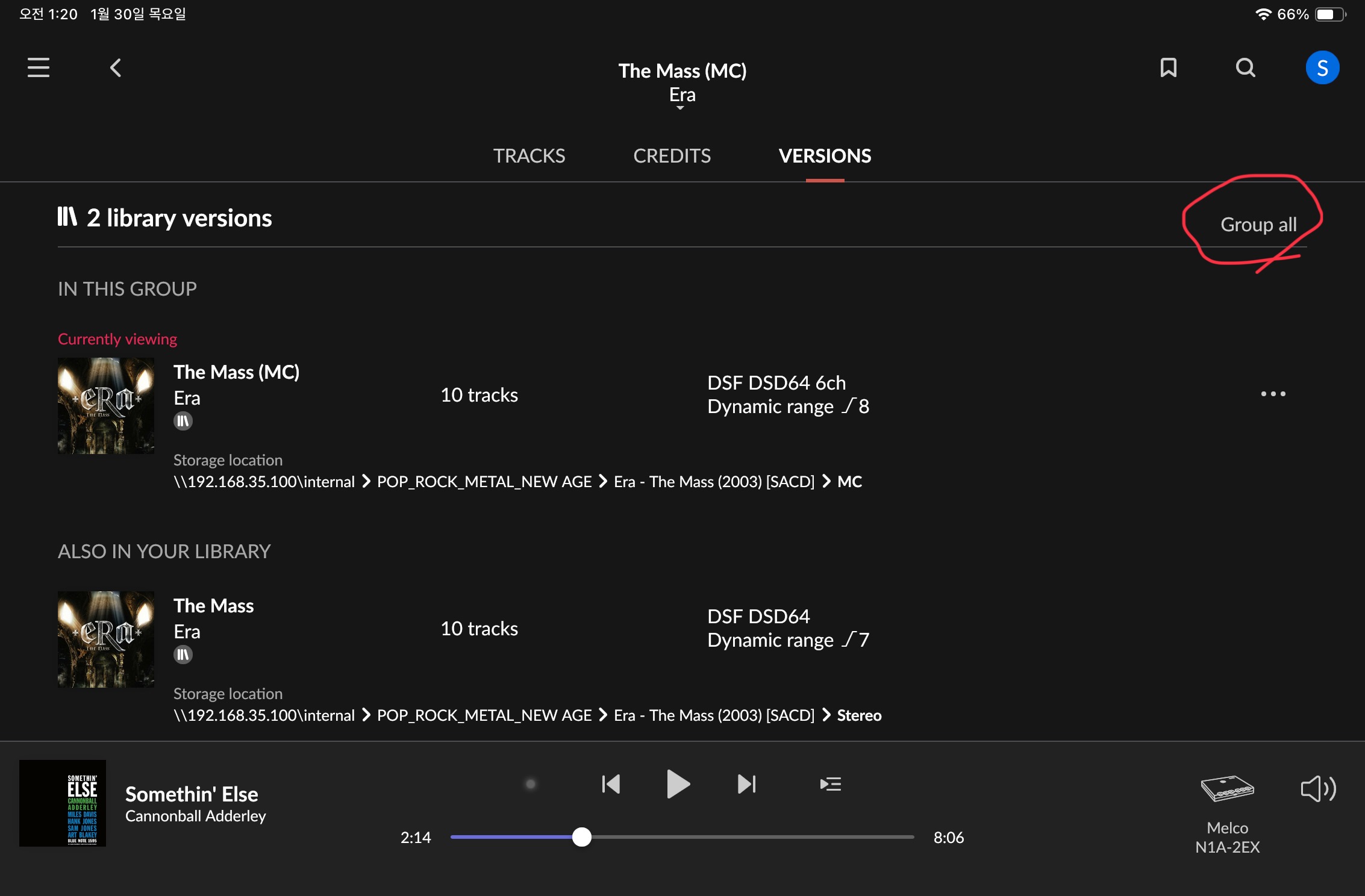Open the search magnifier

tap(1246, 67)
